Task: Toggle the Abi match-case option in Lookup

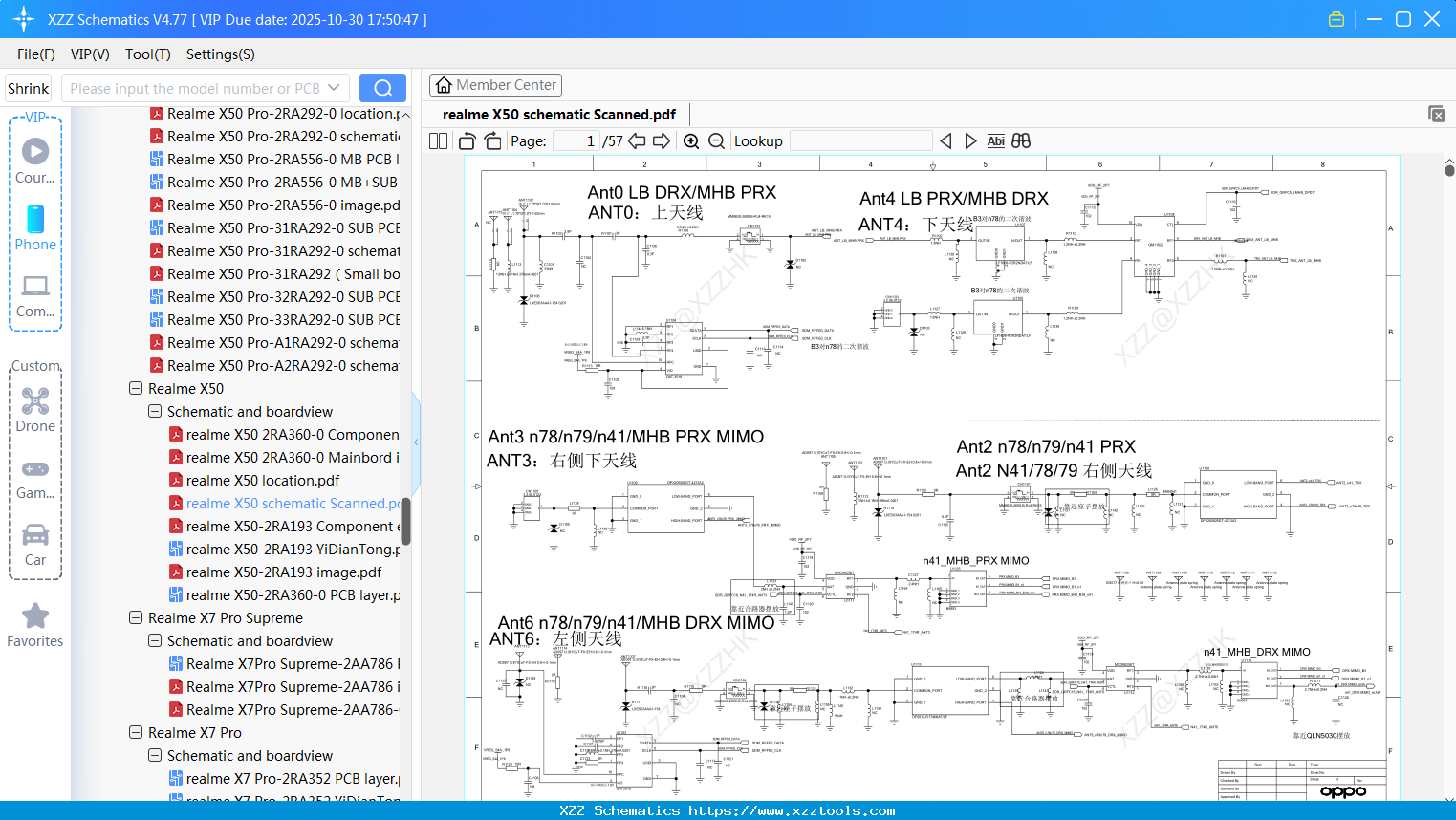Action: pyautogui.click(x=996, y=140)
